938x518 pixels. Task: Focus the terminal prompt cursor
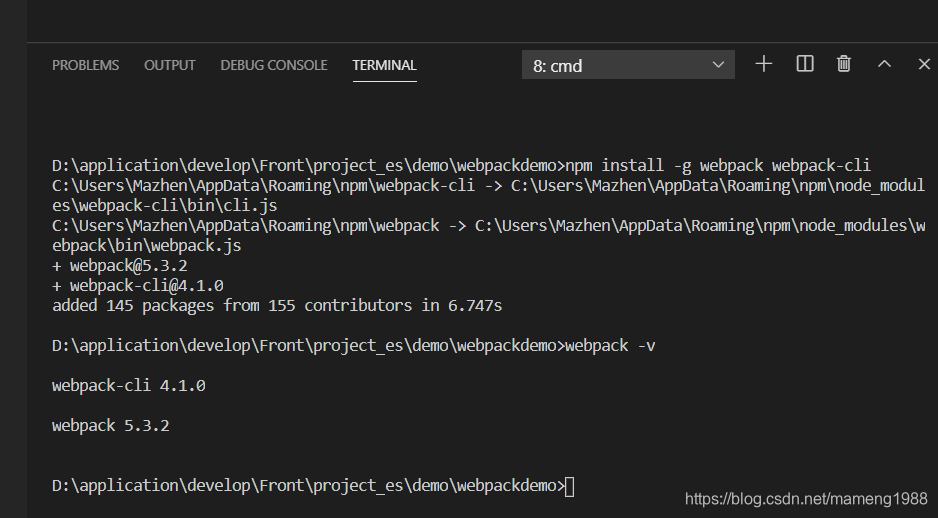coord(570,486)
